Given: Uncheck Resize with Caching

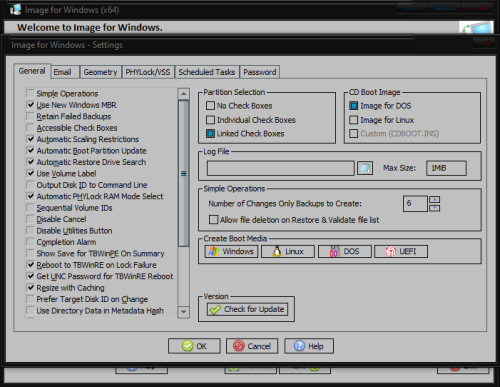Looking at the screenshot, I should (30, 287).
